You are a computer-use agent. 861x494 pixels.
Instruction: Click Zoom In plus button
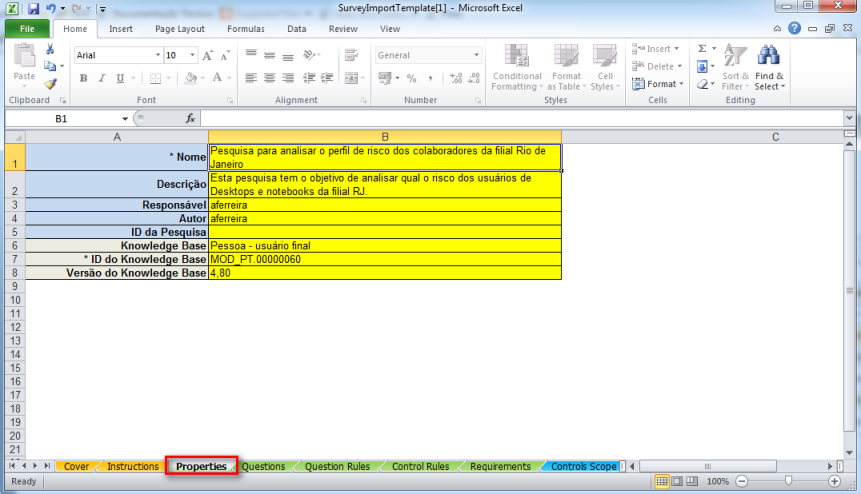[835, 481]
